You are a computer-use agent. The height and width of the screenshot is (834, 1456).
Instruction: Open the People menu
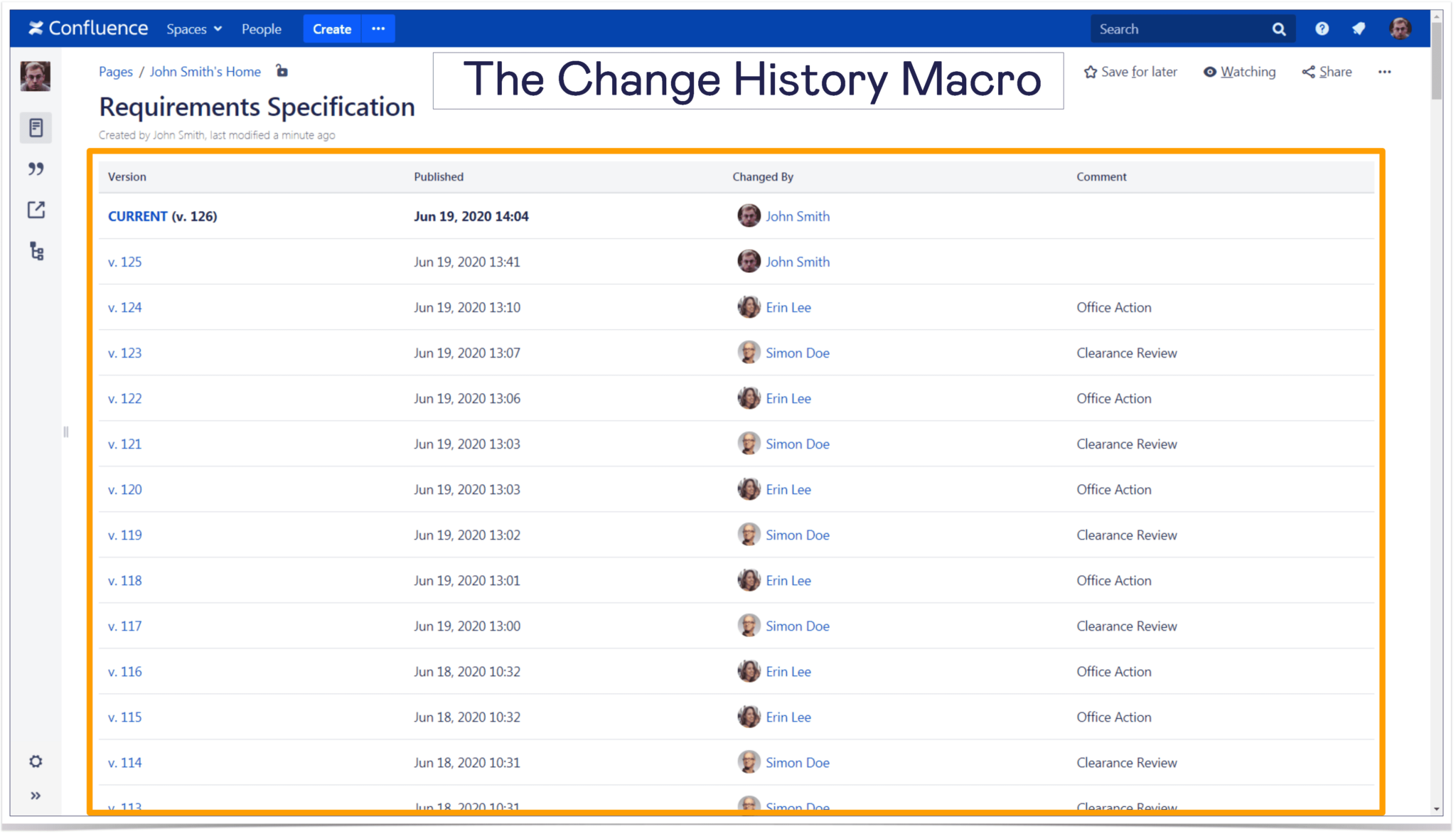click(261, 28)
